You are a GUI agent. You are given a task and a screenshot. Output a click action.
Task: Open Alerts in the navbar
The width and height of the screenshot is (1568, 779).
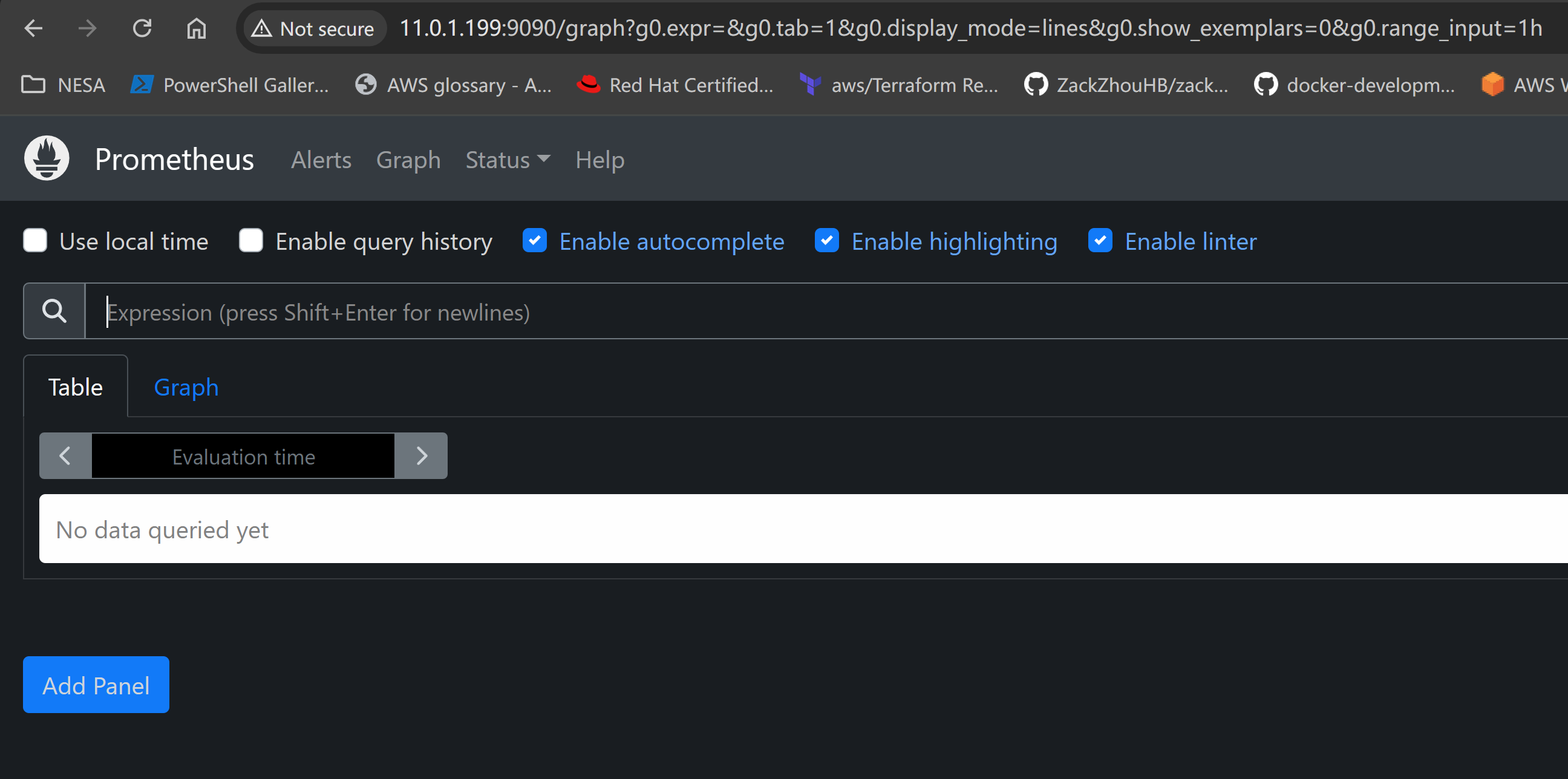321,160
